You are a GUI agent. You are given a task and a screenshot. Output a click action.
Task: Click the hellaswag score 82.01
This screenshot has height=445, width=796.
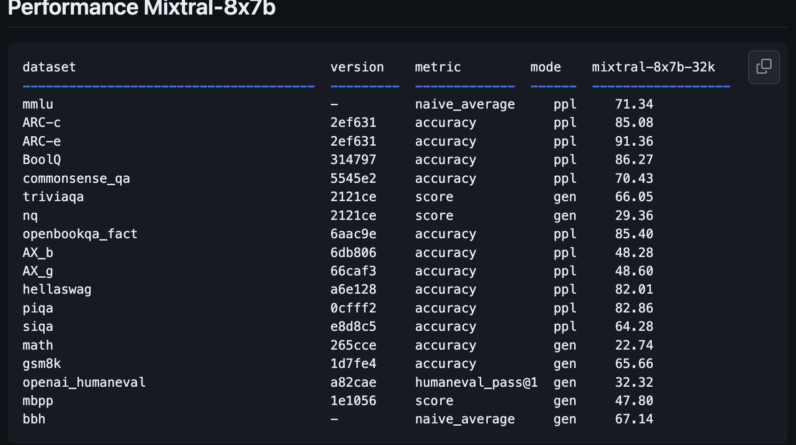tap(634, 290)
